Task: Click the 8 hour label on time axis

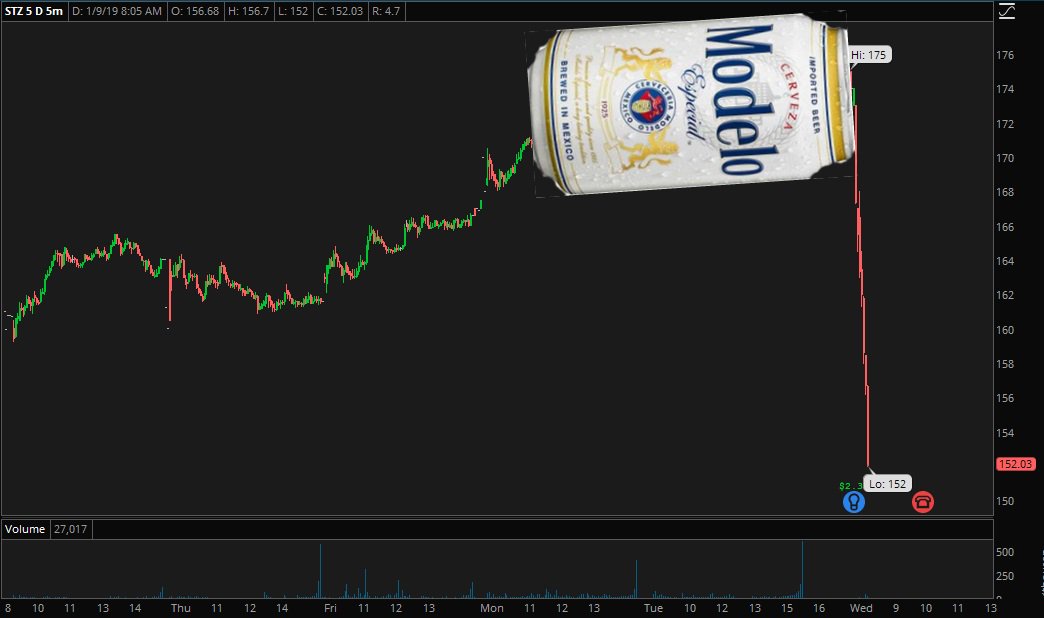Action: pyautogui.click(x=8, y=608)
